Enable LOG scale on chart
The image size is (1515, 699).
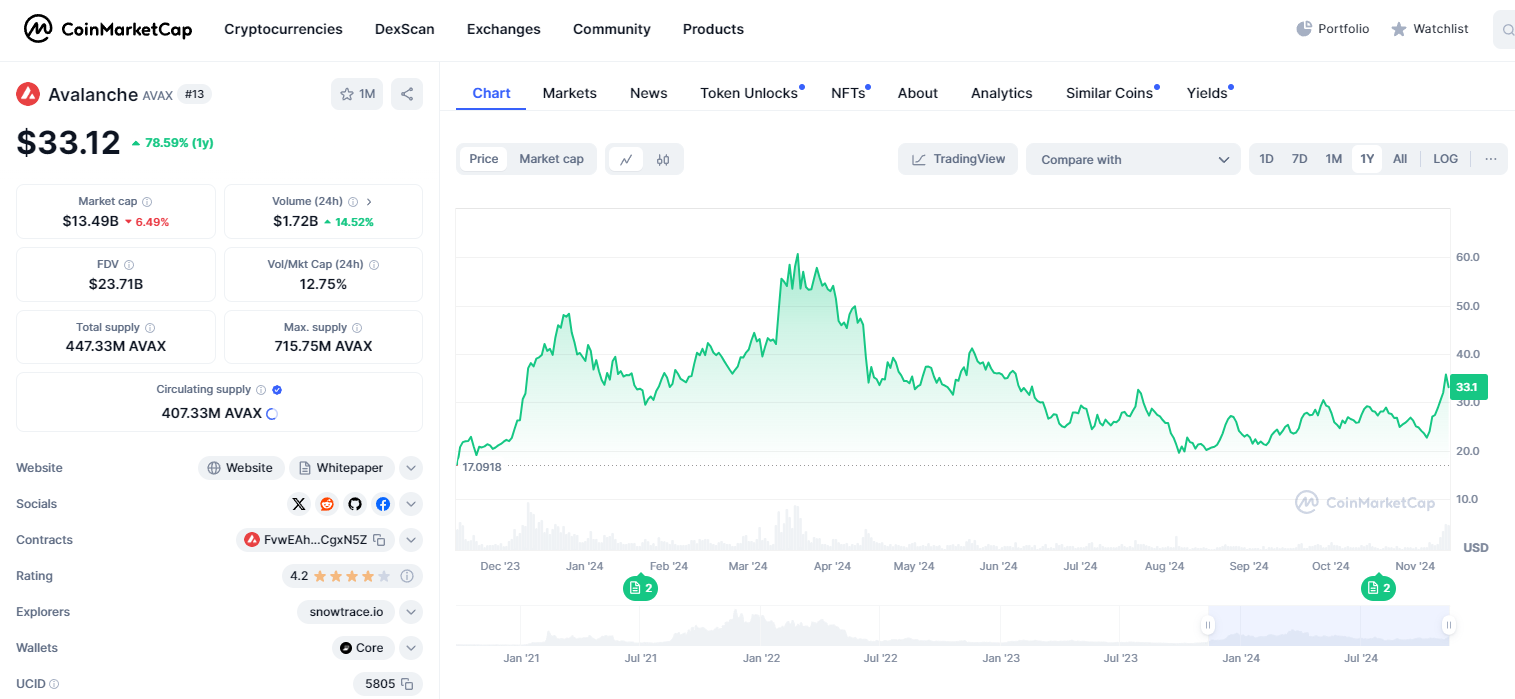(1445, 159)
